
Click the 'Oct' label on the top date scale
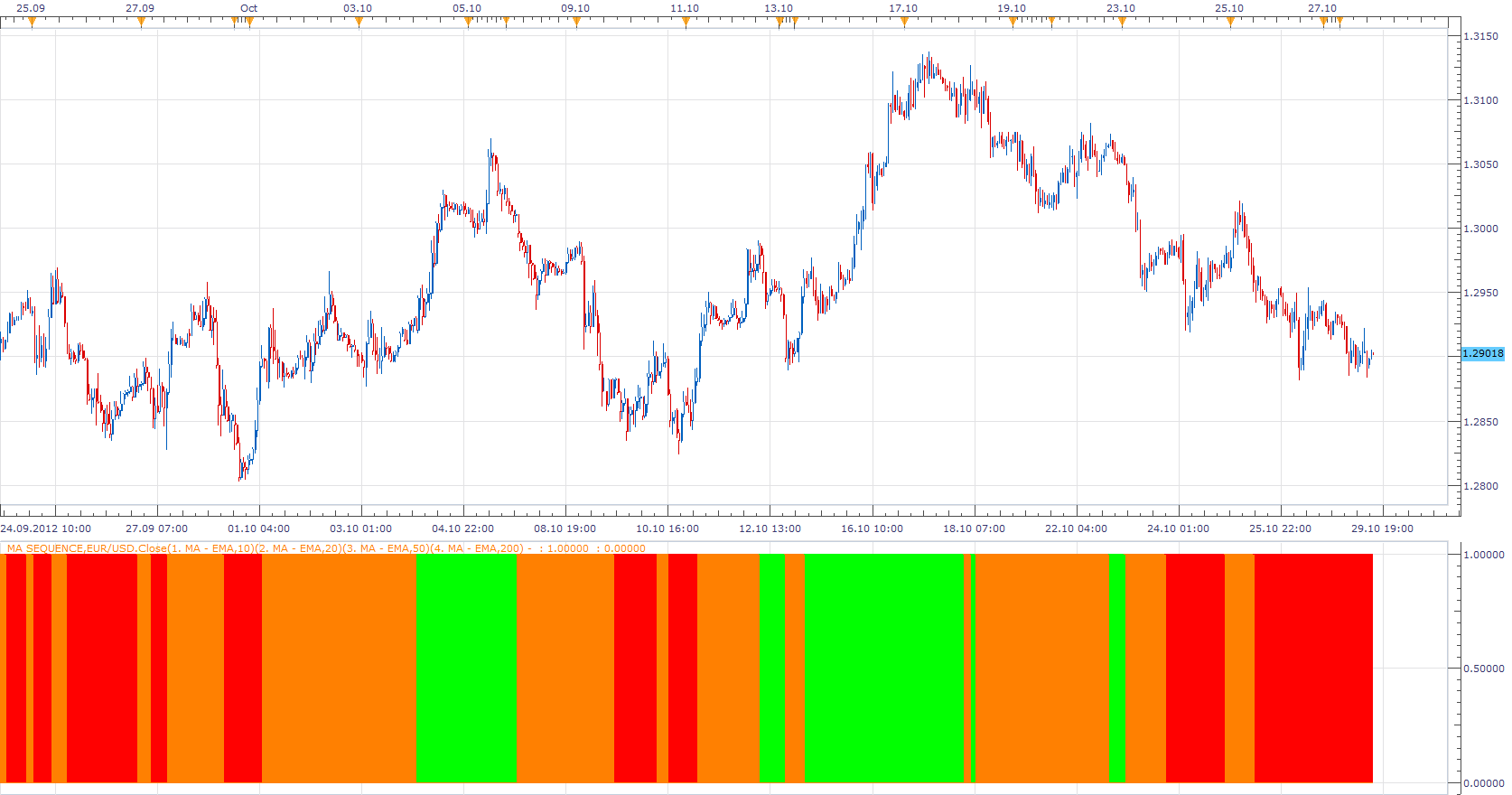tap(248, 8)
